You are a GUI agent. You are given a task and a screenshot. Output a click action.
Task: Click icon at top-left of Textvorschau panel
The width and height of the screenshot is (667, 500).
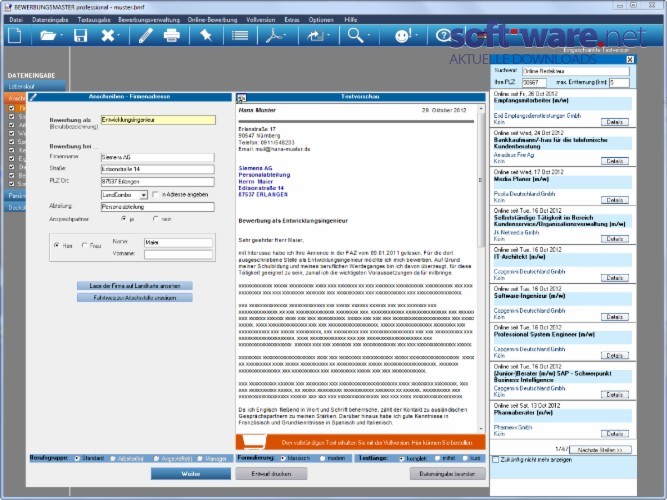(x=241, y=98)
